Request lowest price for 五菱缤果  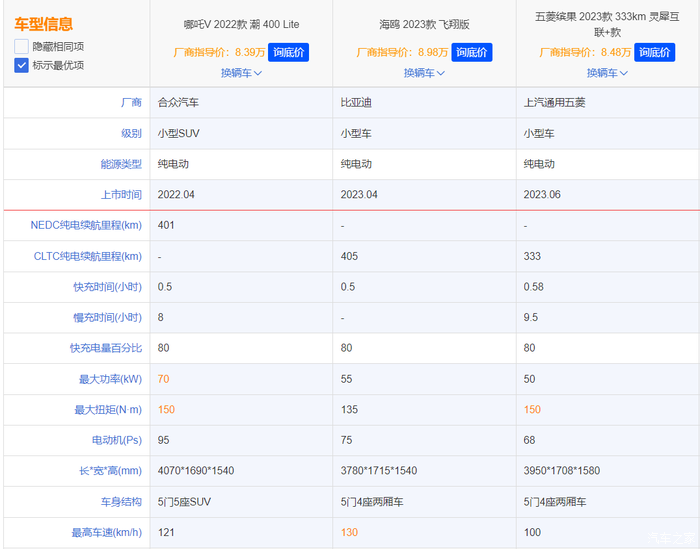pyautogui.click(x=655, y=53)
